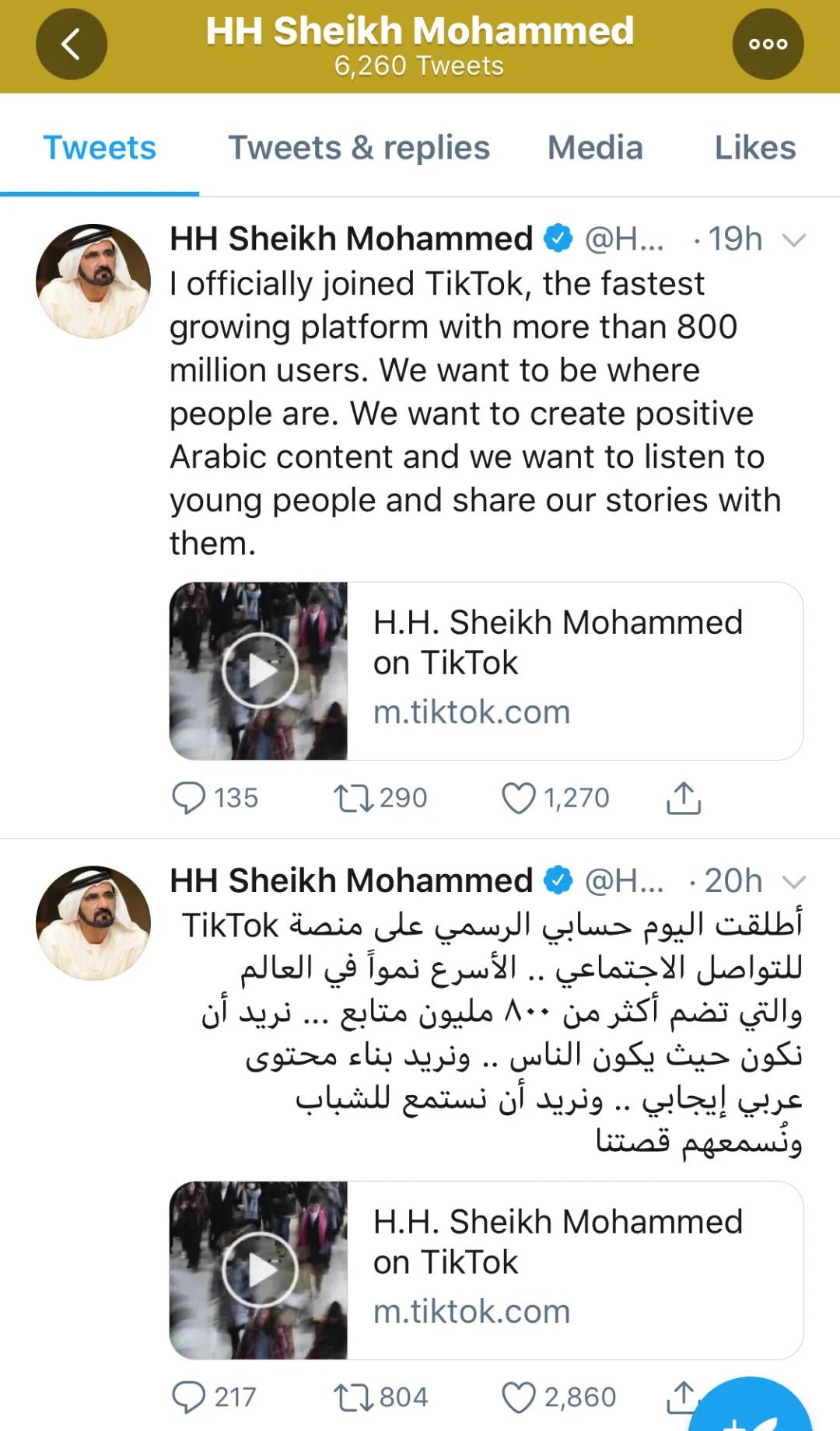Select the Tweets tab
The height and width of the screenshot is (1431, 840).
[x=100, y=148]
